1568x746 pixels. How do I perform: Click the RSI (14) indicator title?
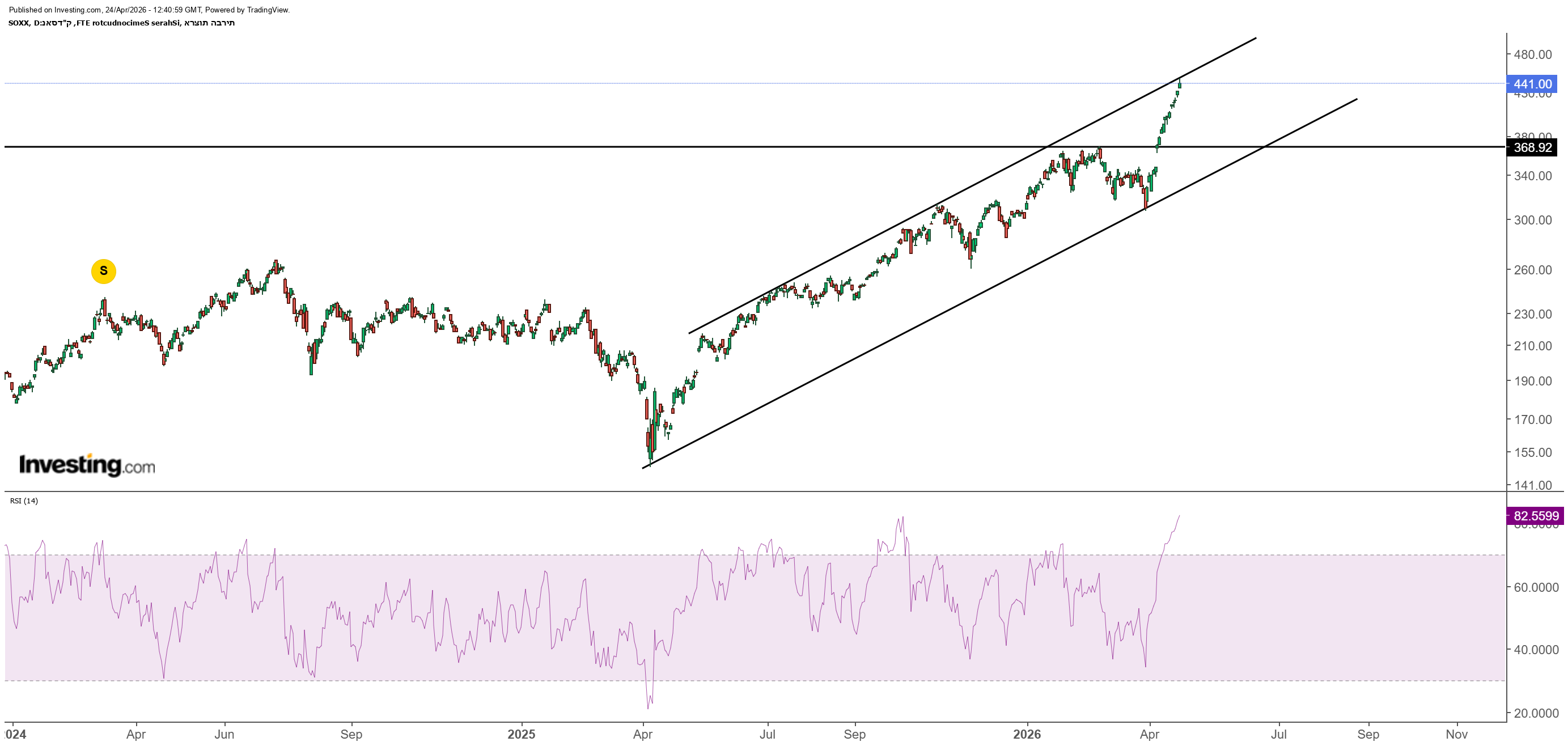tap(24, 501)
